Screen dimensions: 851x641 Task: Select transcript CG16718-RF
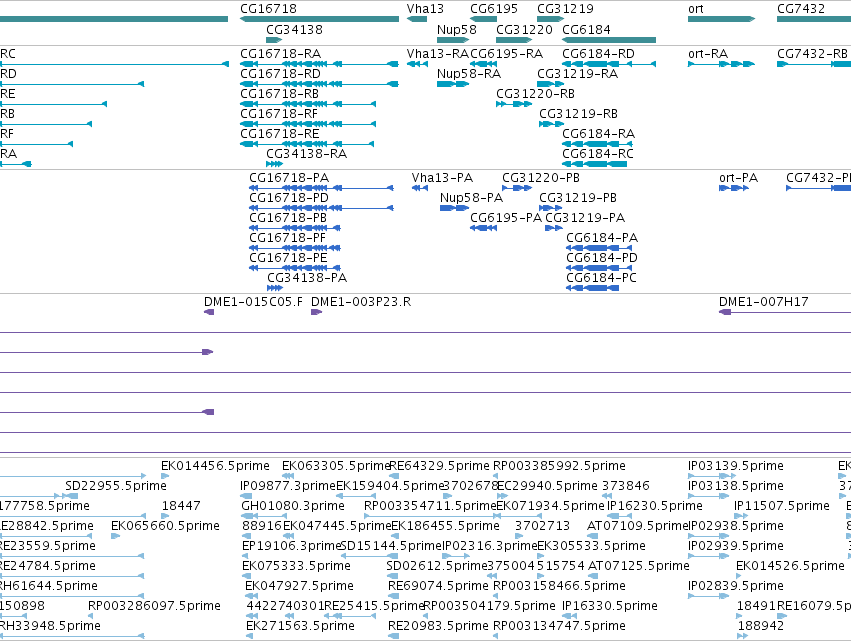tap(279, 114)
